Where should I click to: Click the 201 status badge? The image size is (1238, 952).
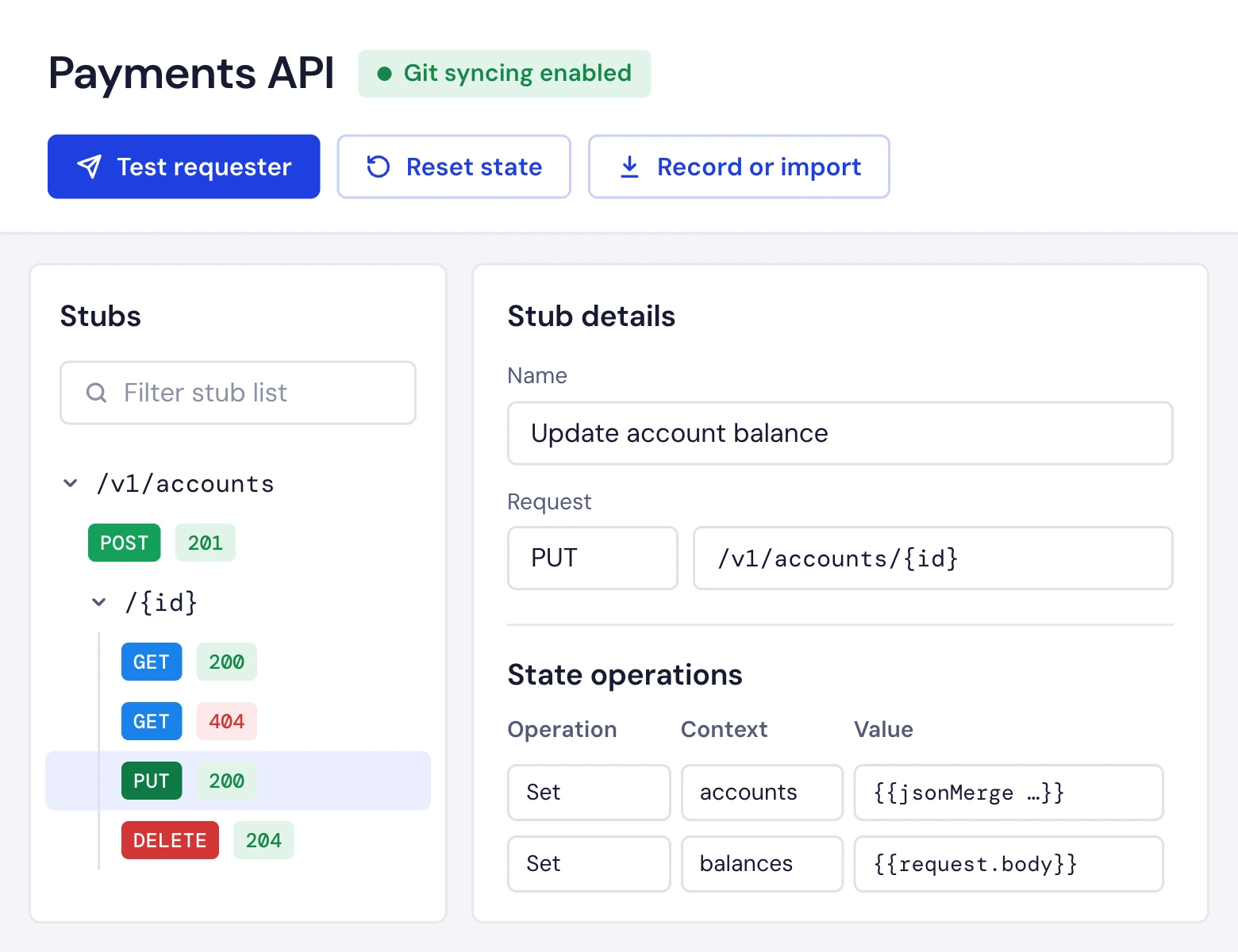click(x=206, y=543)
